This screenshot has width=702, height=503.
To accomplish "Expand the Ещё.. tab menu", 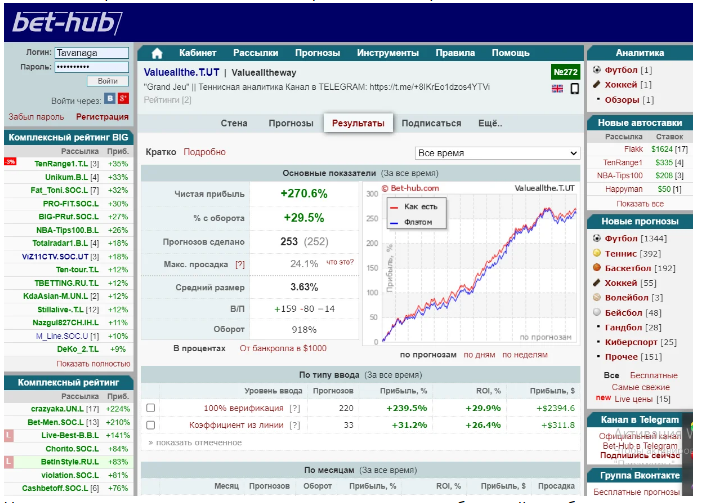I will 489,123.
